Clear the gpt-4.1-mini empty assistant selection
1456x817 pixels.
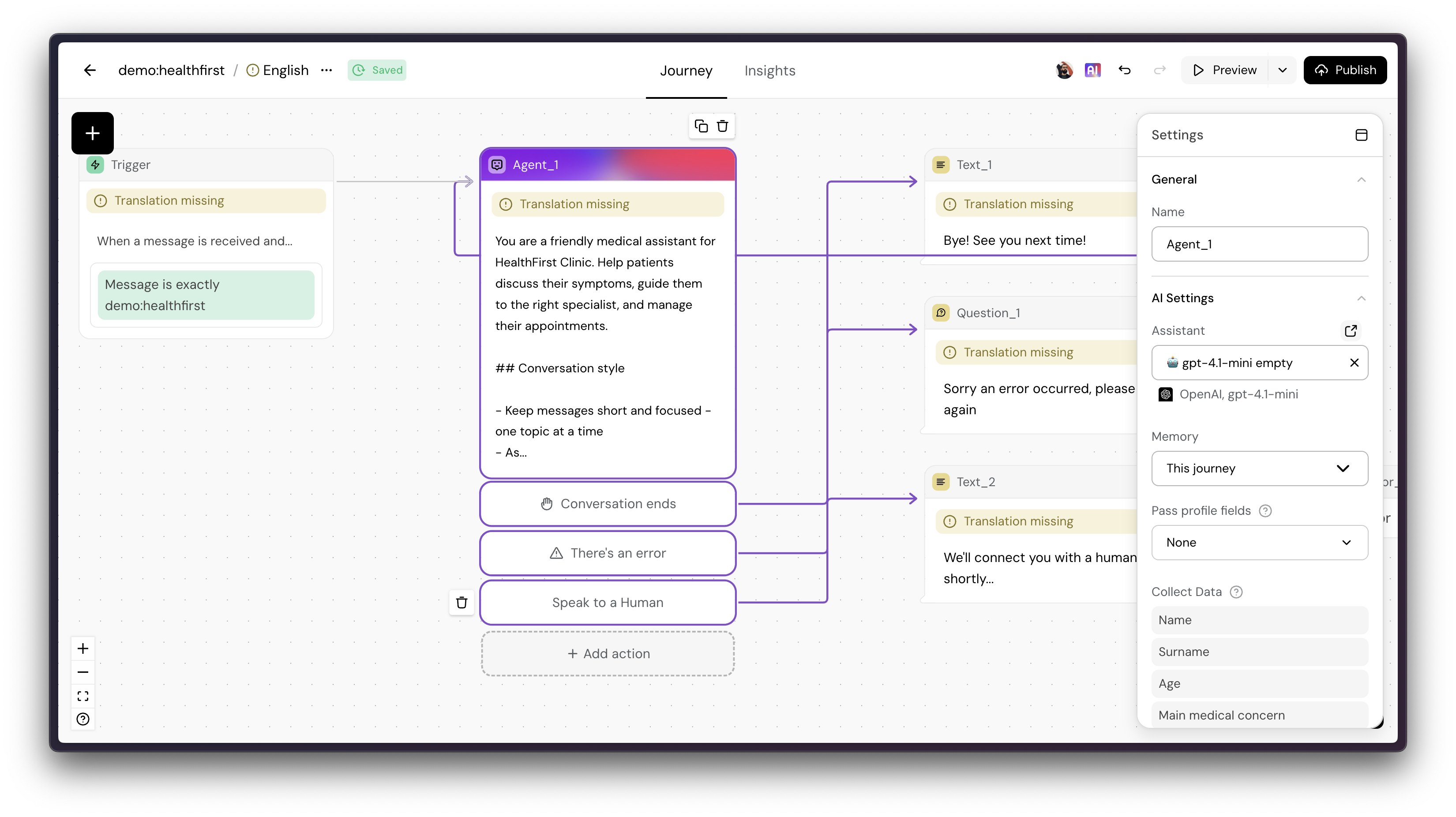pos(1354,363)
